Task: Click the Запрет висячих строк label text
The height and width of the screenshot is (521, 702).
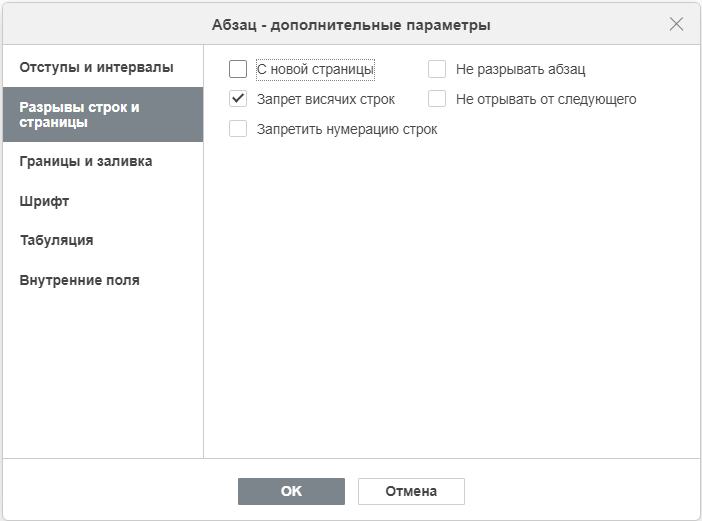Action: coord(326,99)
